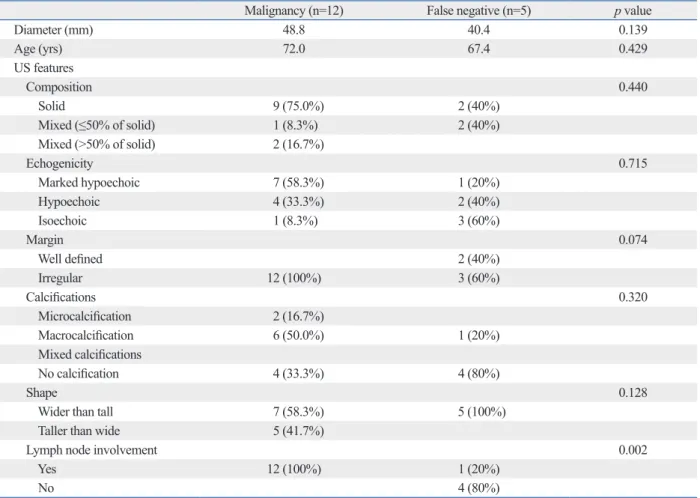
Task: Select '1 (20%)' in Macrocalcification row
Action: [x=479, y=336]
